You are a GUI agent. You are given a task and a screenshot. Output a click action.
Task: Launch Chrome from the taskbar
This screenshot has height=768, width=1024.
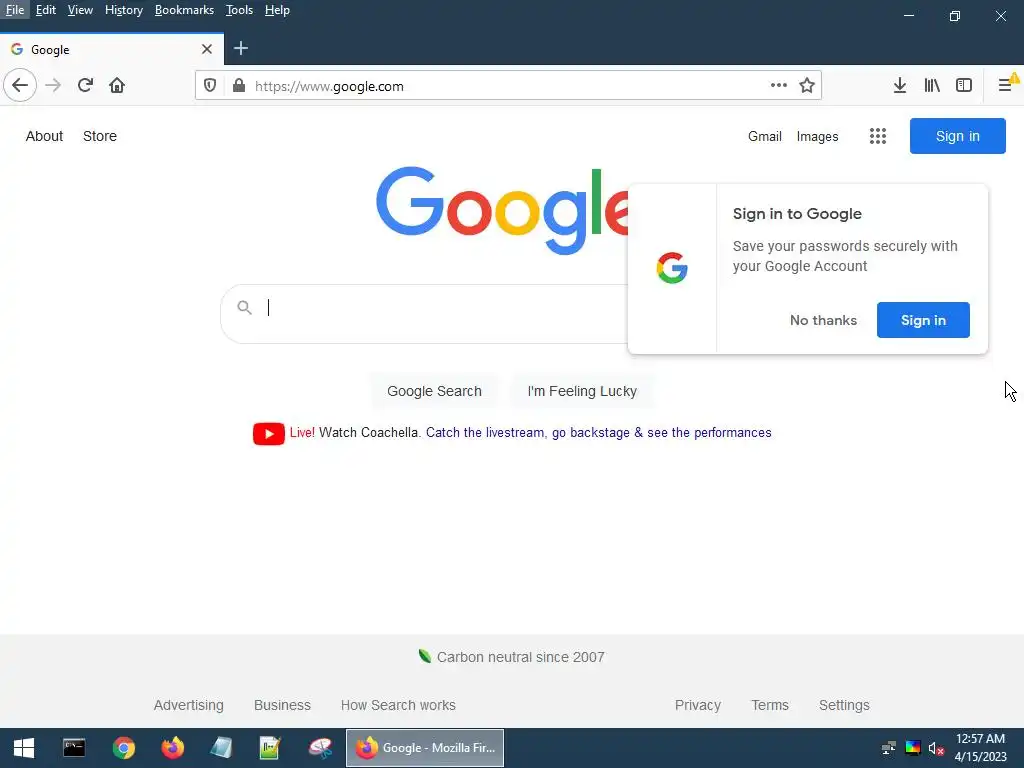click(123, 748)
